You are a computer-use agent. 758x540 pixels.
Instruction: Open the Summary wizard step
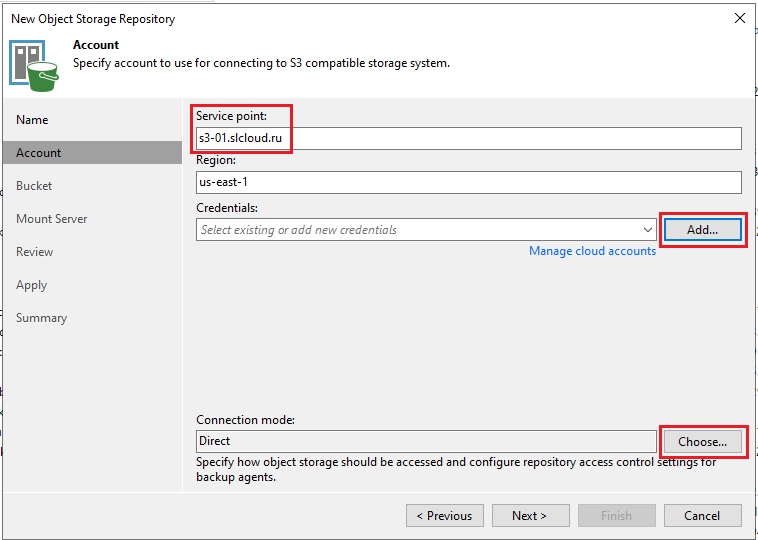coord(41,318)
